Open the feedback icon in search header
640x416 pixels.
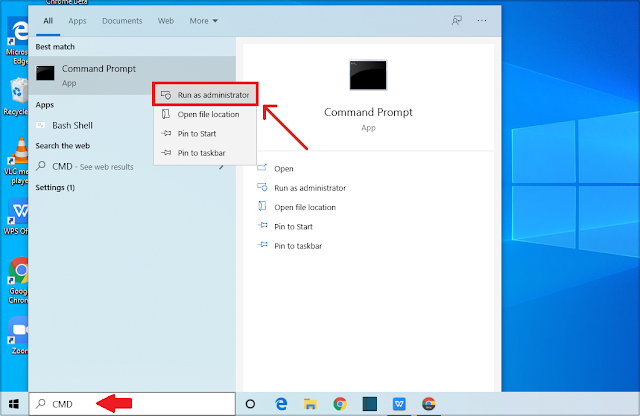pos(457,20)
